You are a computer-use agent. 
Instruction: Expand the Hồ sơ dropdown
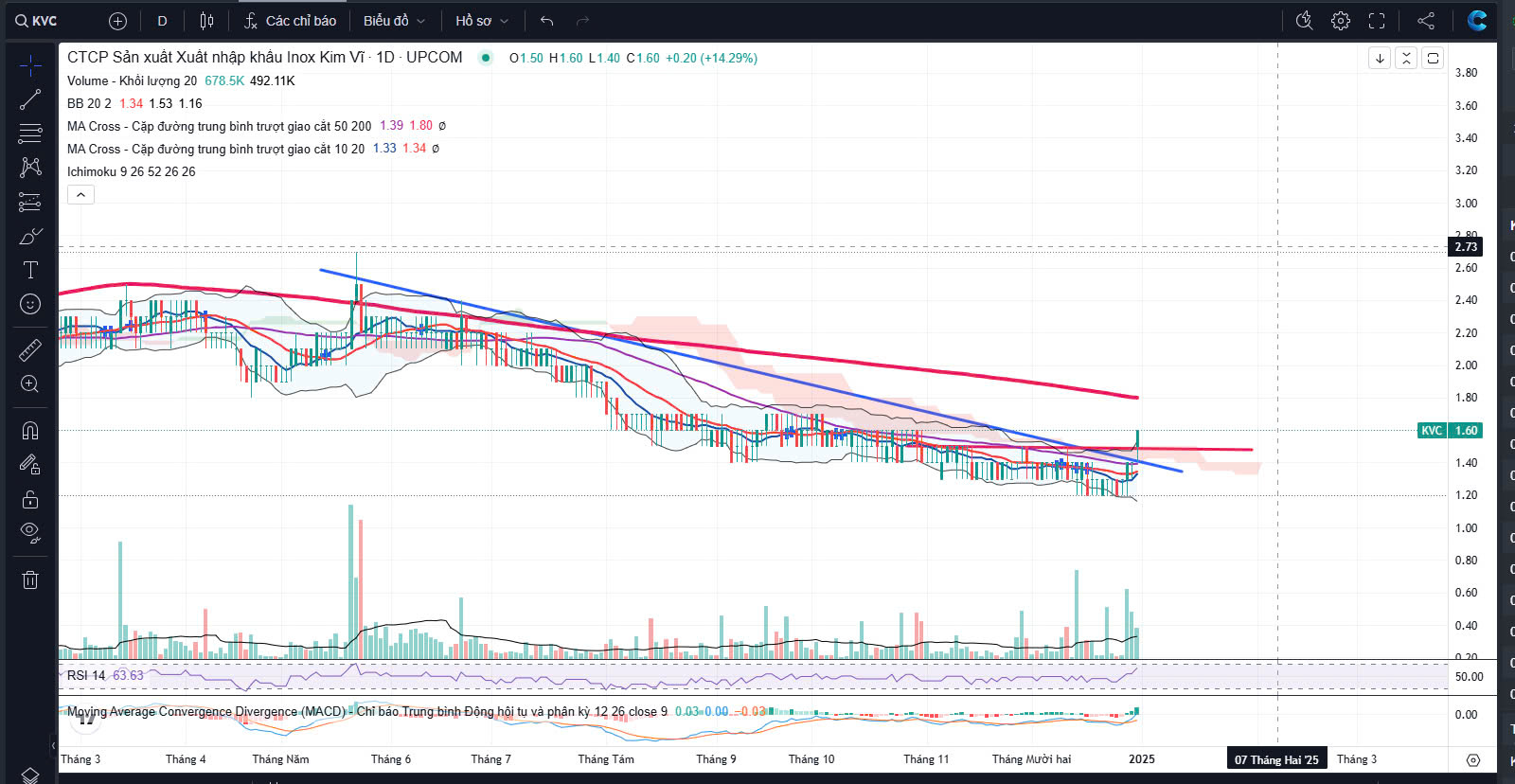click(x=481, y=21)
